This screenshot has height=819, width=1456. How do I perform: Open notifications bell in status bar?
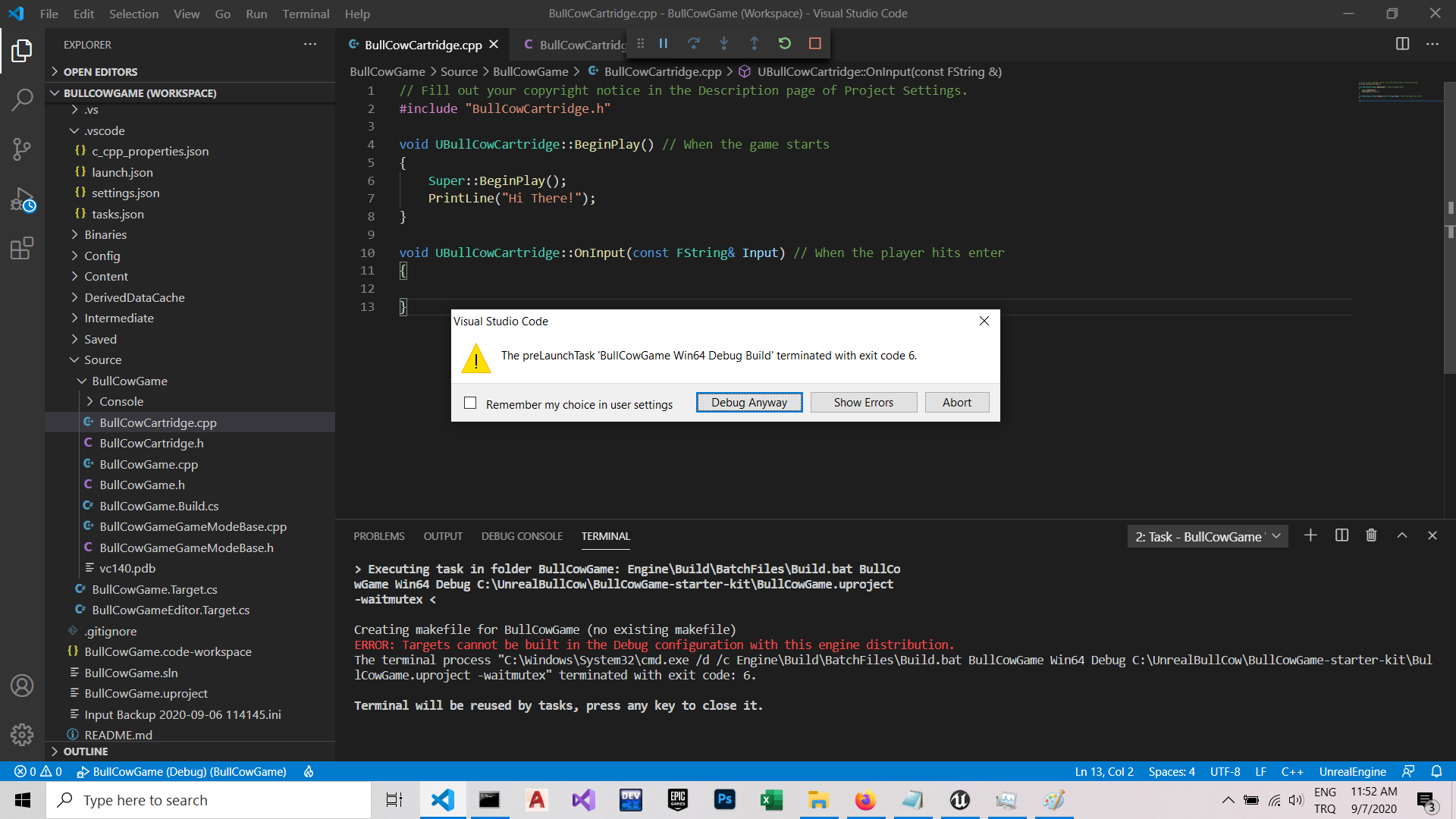tap(1436, 771)
